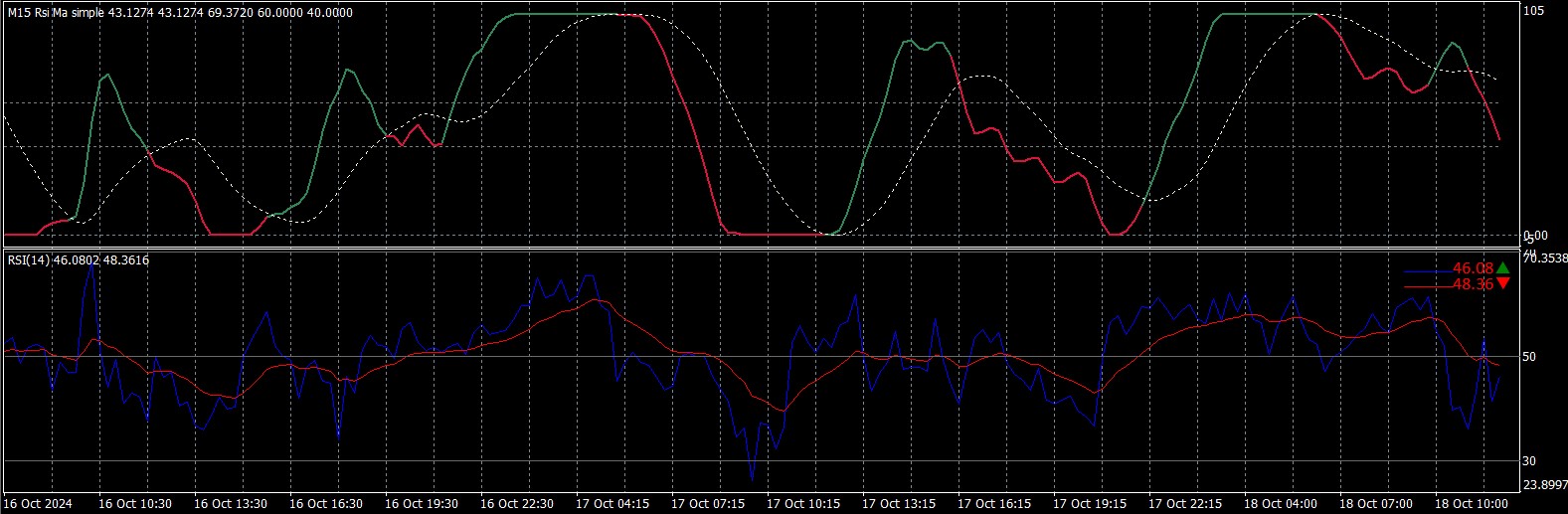
Task: Click the 23.8997 value on RSI scale
Action: (x=1545, y=484)
